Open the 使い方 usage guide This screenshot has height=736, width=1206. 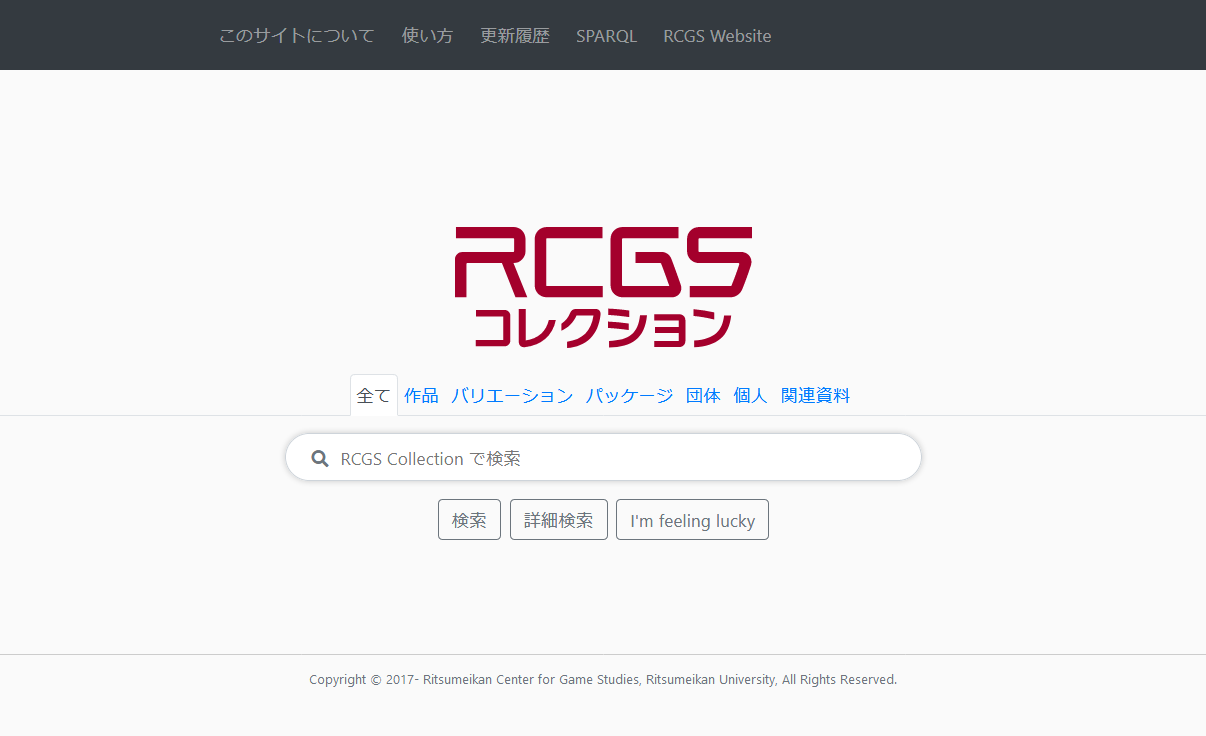click(x=427, y=36)
